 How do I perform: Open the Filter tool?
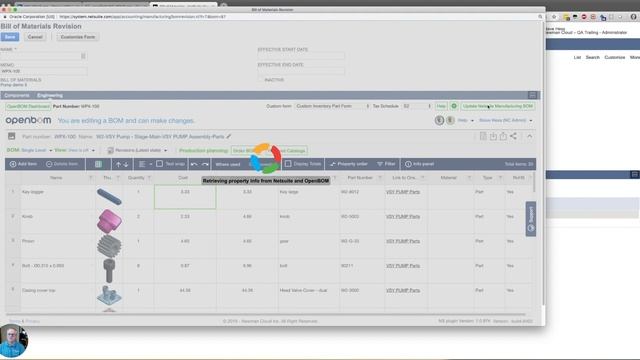click(x=386, y=164)
